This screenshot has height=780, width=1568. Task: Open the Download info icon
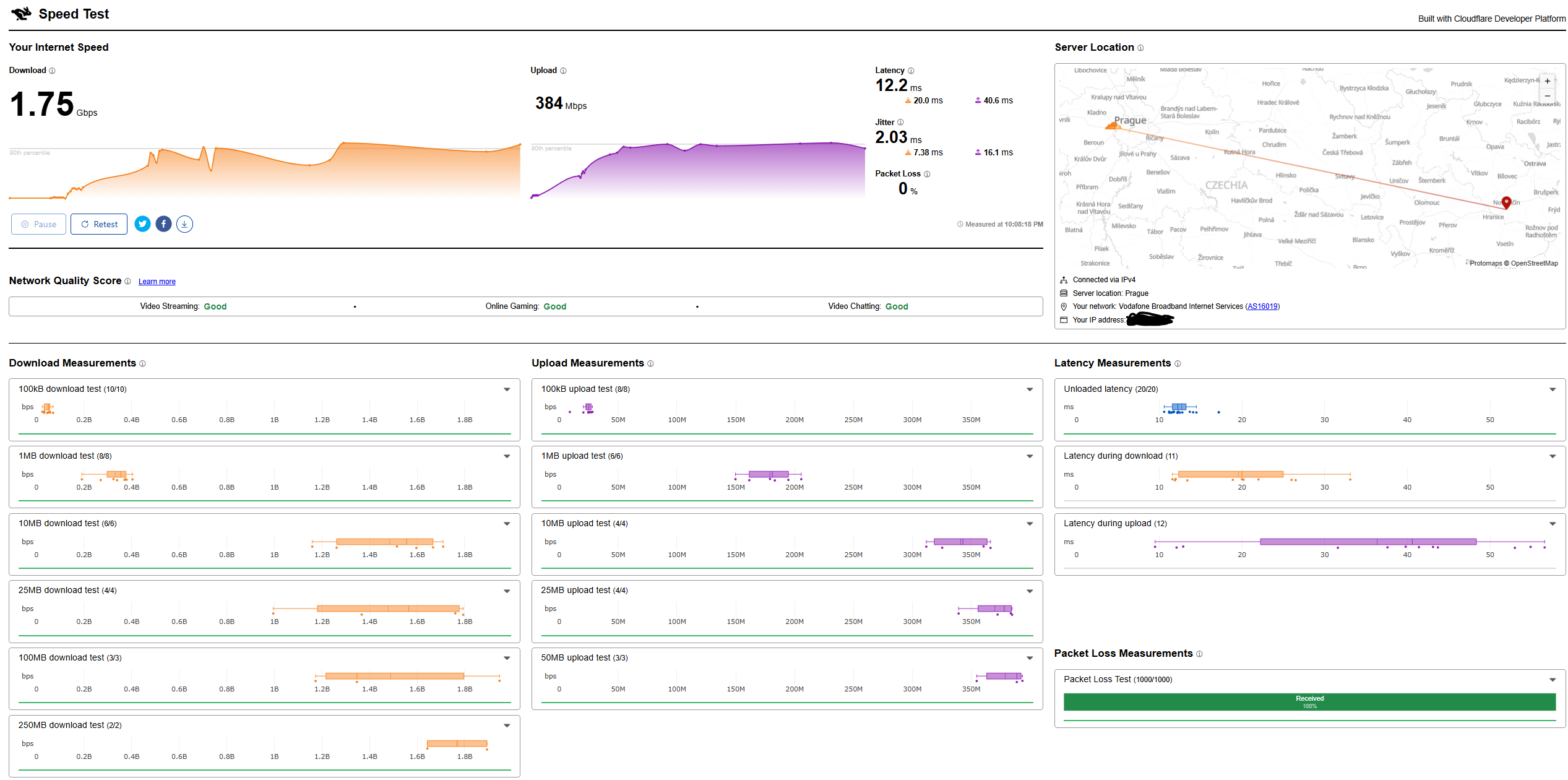(52, 71)
